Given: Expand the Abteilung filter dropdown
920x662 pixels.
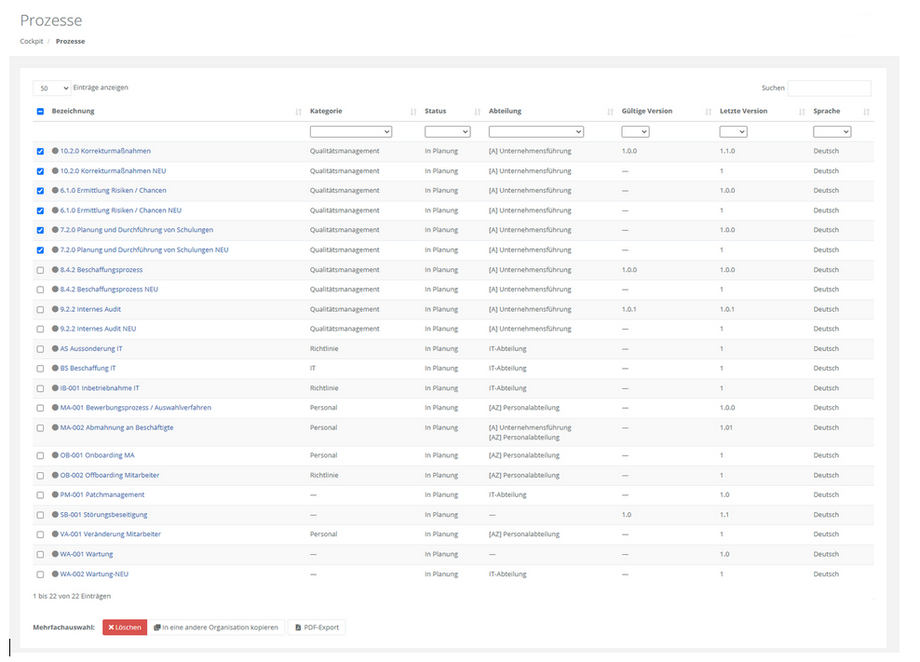Looking at the screenshot, I should click(x=535, y=131).
